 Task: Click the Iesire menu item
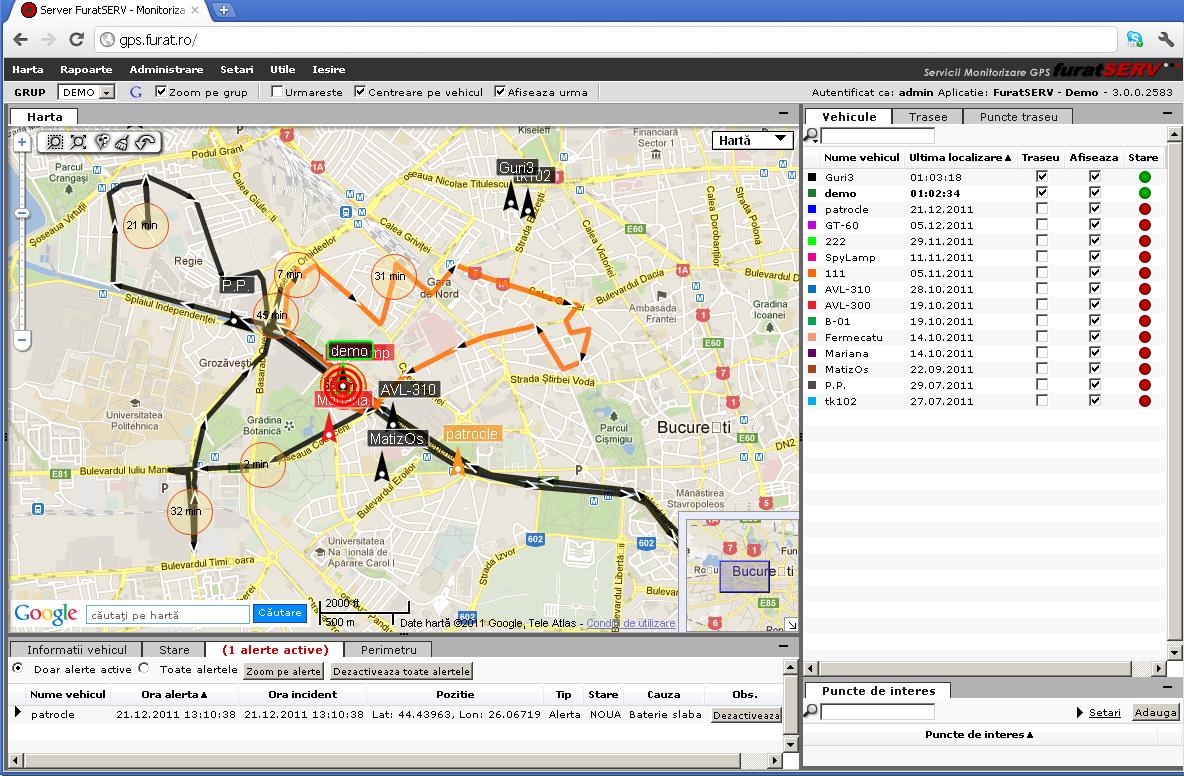pyautogui.click(x=328, y=69)
